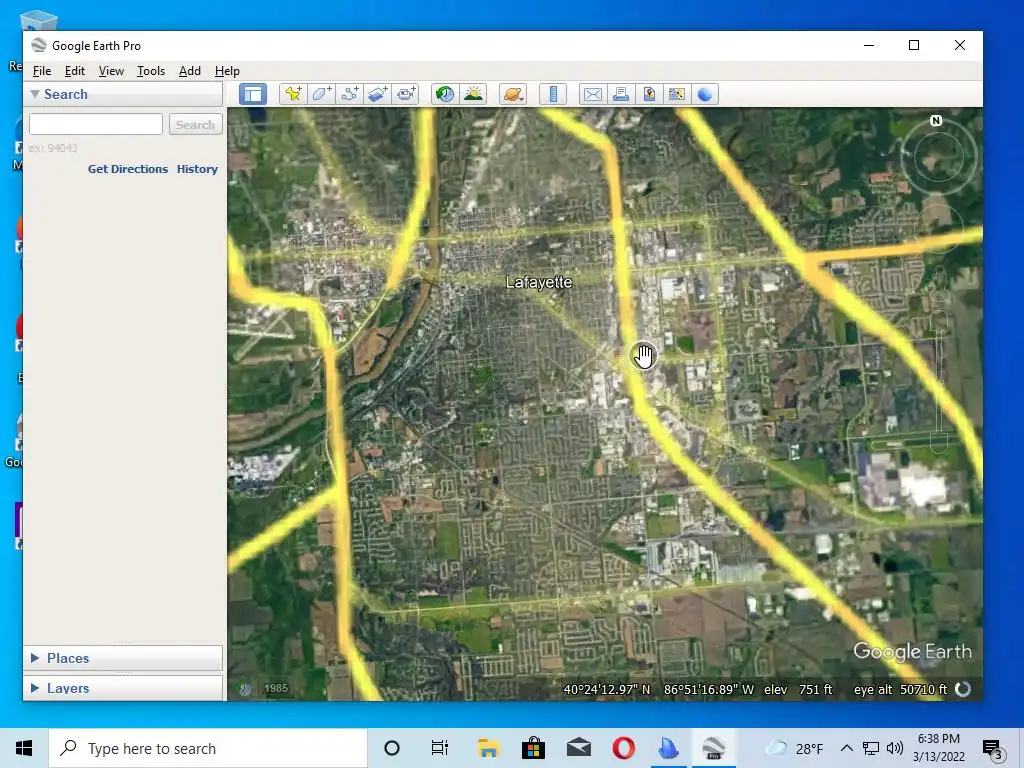Toggle sunlight across the landscape
Viewport: 1024px width, 768px height.
473,94
